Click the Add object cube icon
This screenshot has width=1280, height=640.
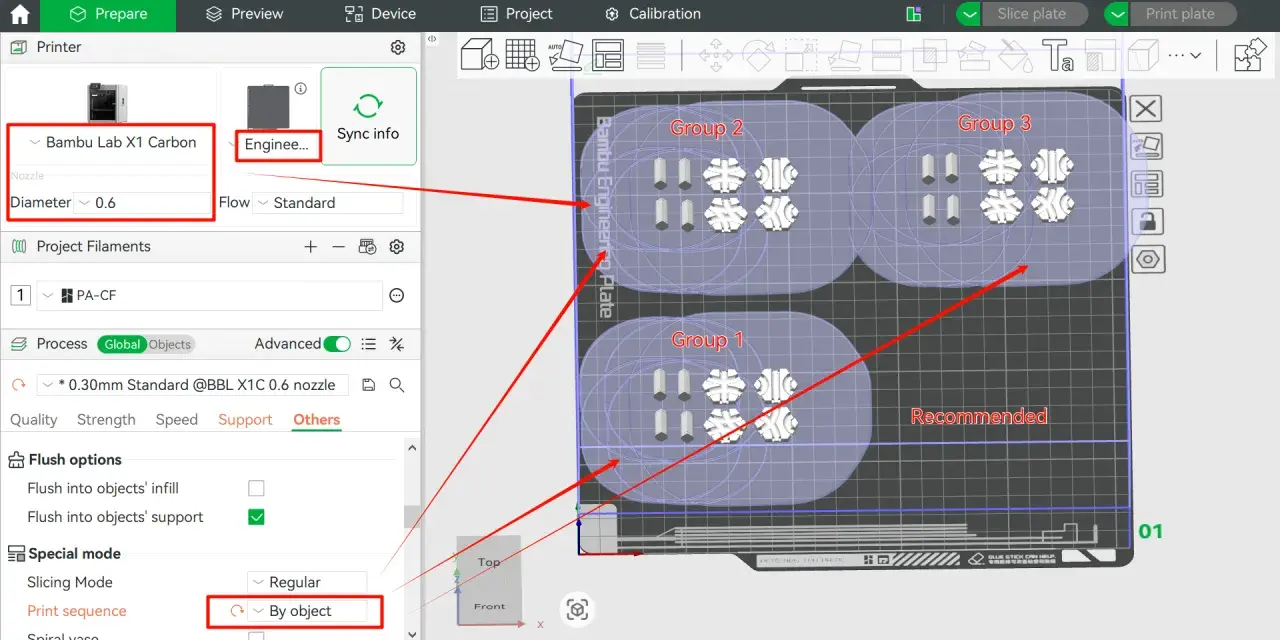[x=480, y=54]
